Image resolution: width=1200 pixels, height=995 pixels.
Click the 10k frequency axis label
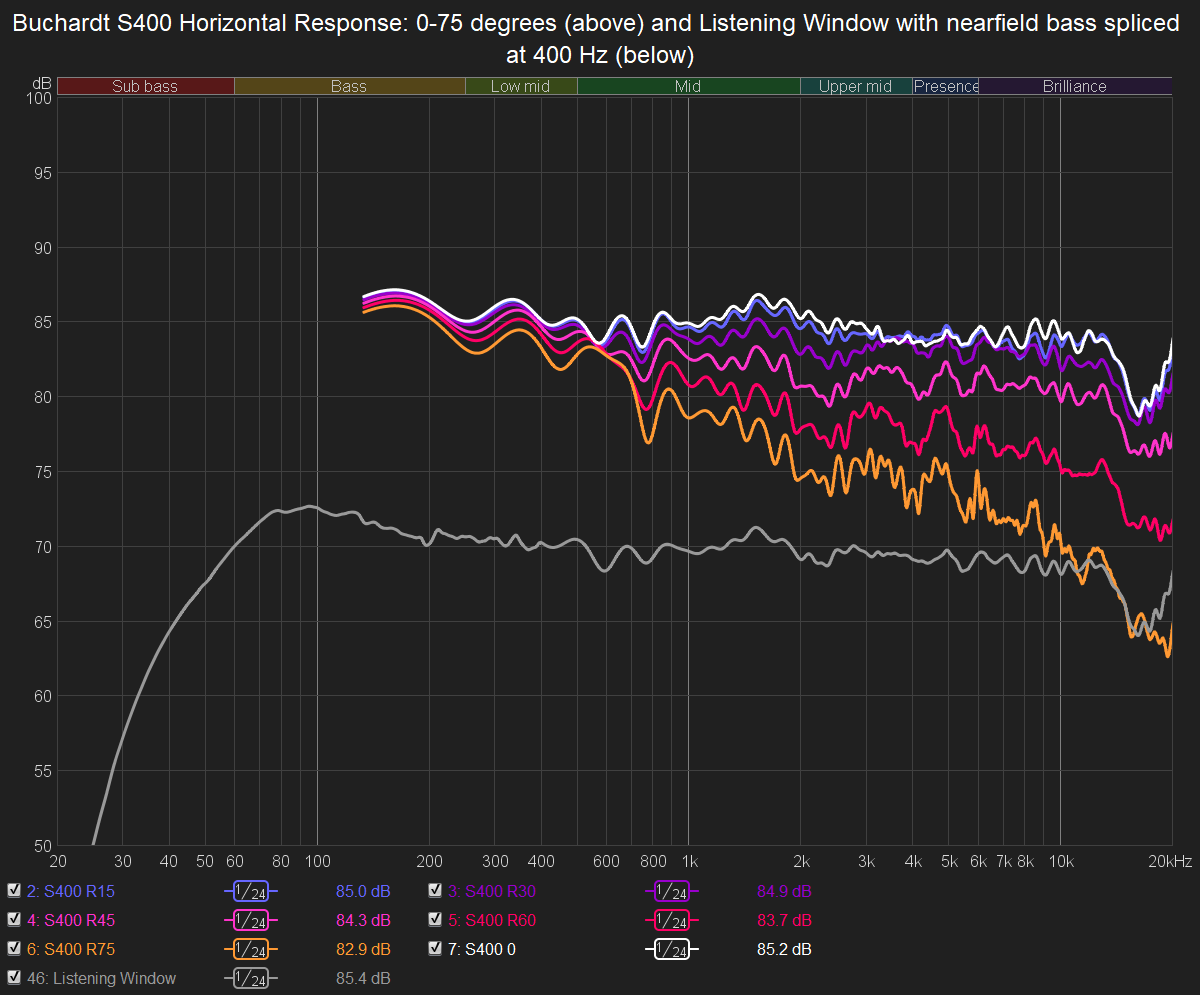click(1060, 861)
